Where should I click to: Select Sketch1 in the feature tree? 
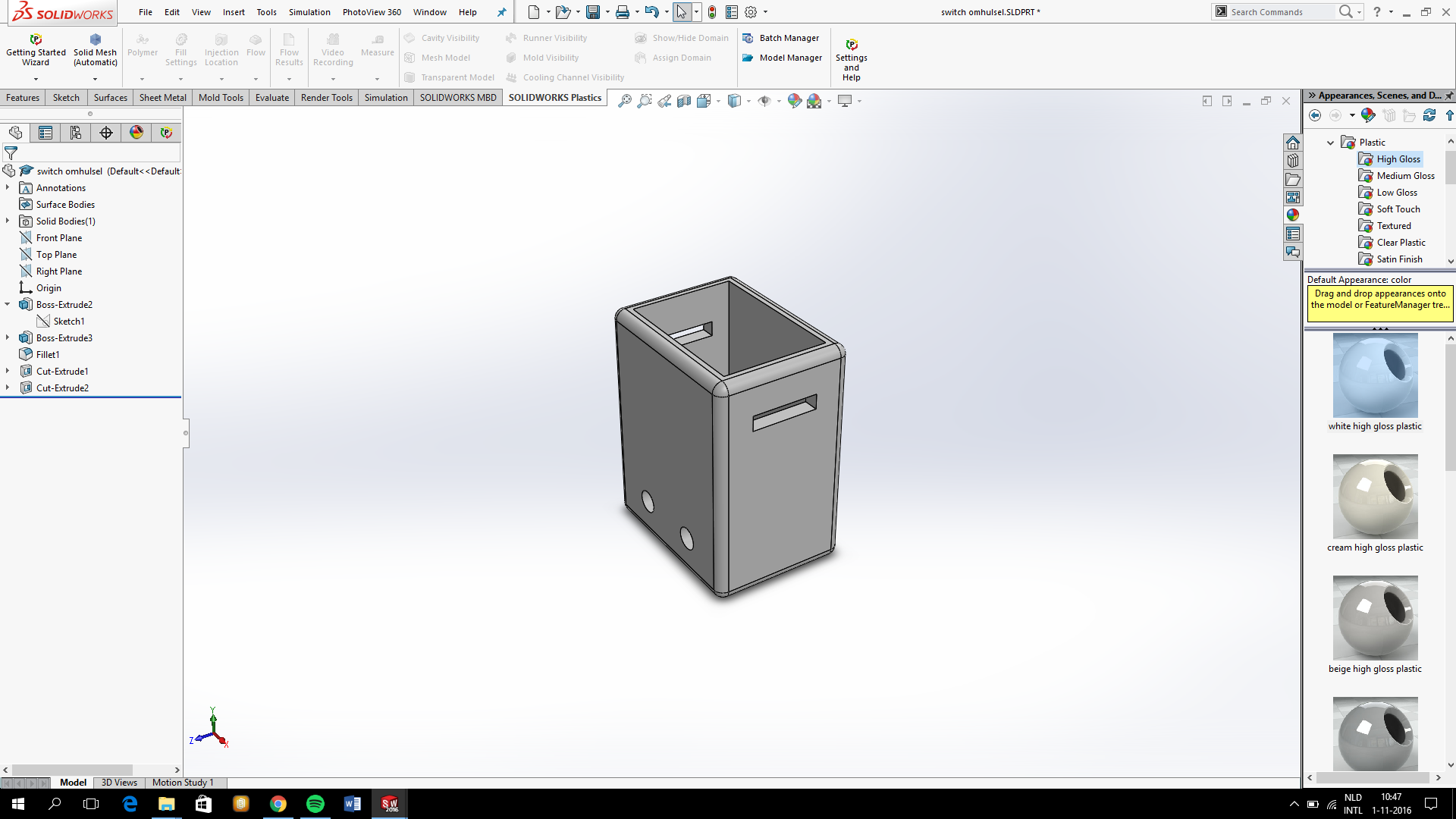pyautogui.click(x=61, y=321)
